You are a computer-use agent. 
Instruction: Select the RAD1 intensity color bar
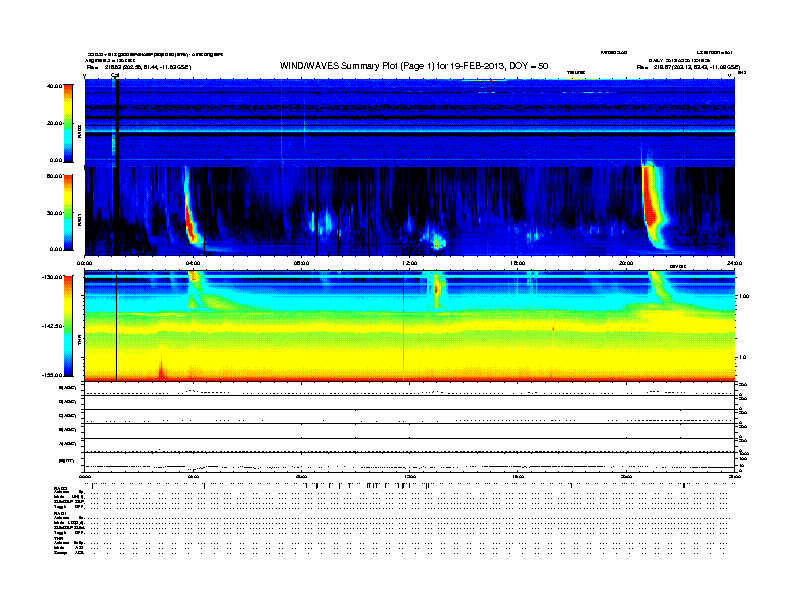click(68, 212)
